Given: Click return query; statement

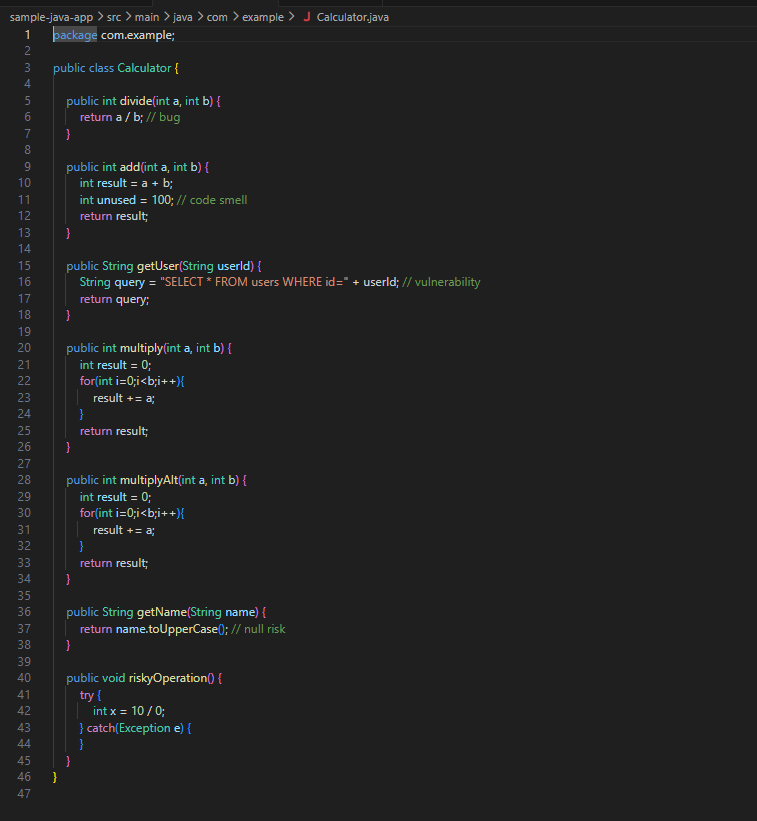Looking at the screenshot, I should (x=114, y=299).
